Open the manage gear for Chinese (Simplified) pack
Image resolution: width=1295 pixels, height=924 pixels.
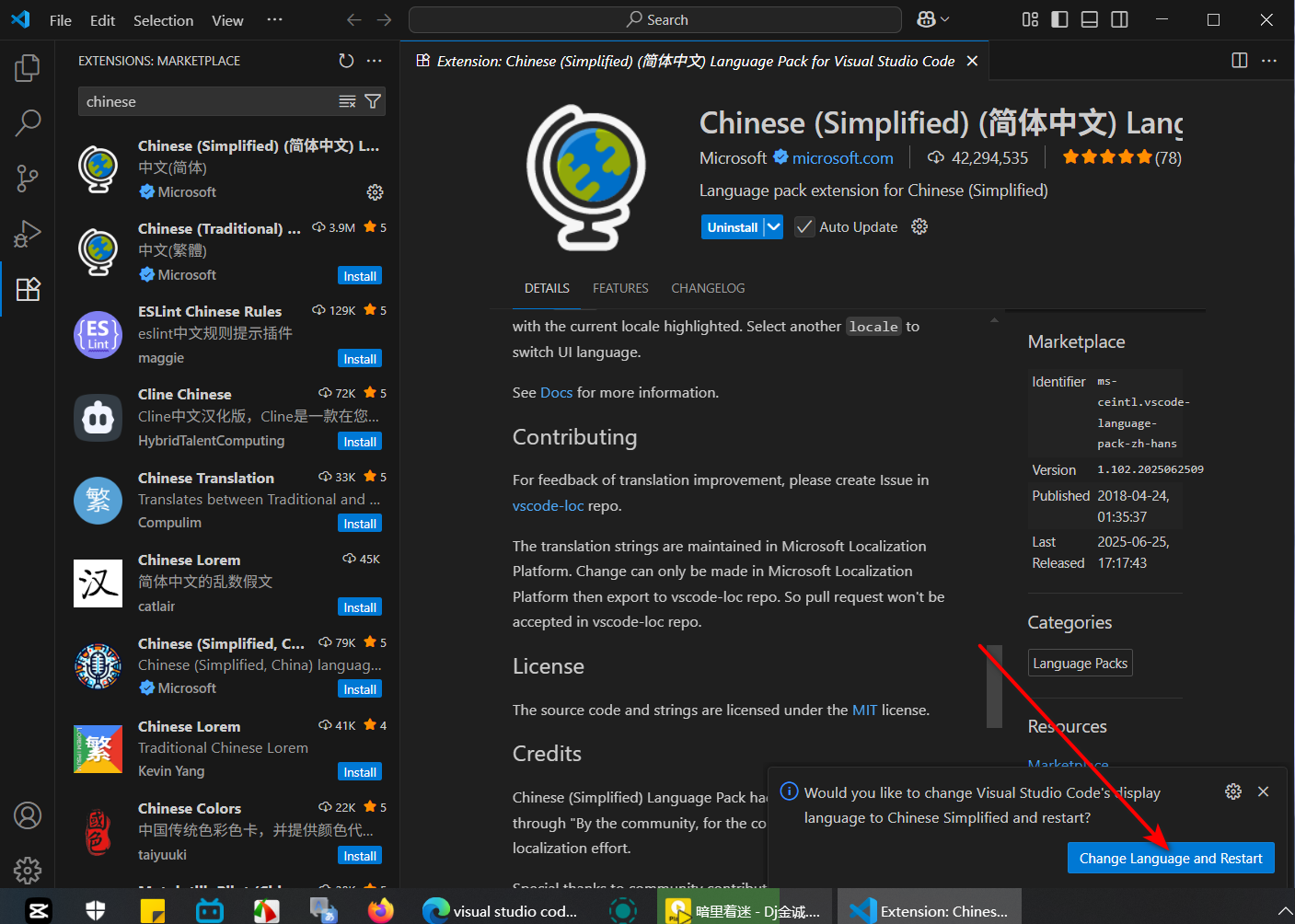point(375,192)
